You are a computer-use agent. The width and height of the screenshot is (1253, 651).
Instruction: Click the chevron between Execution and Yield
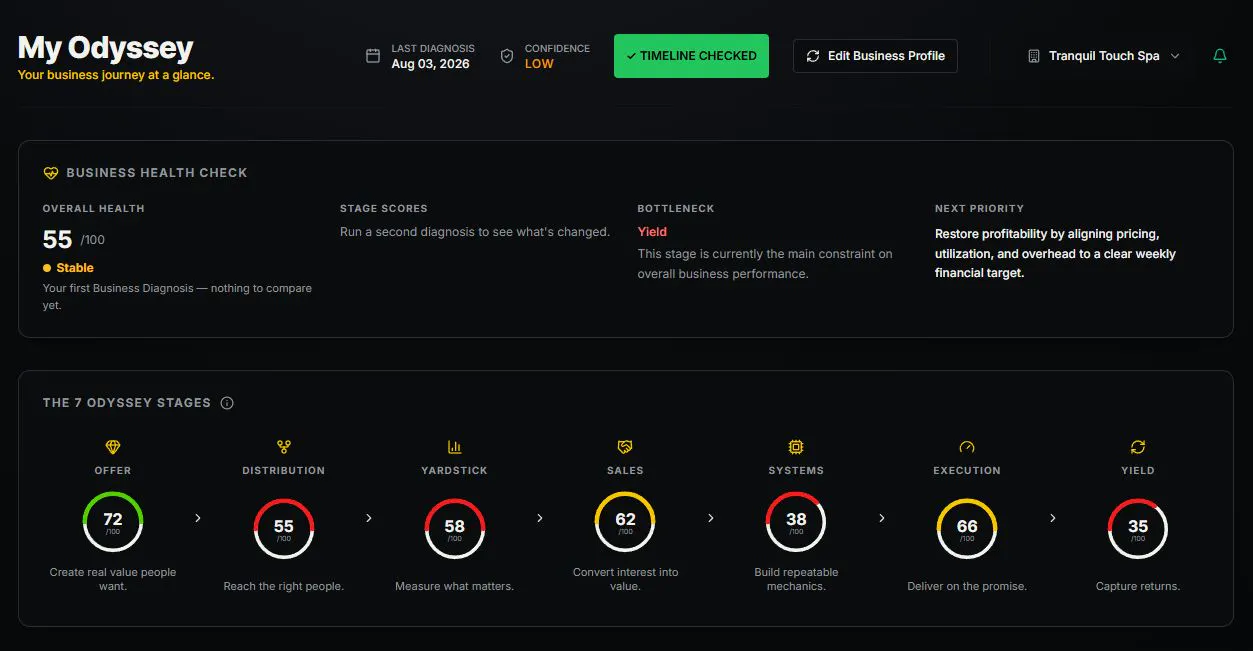coord(1053,518)
